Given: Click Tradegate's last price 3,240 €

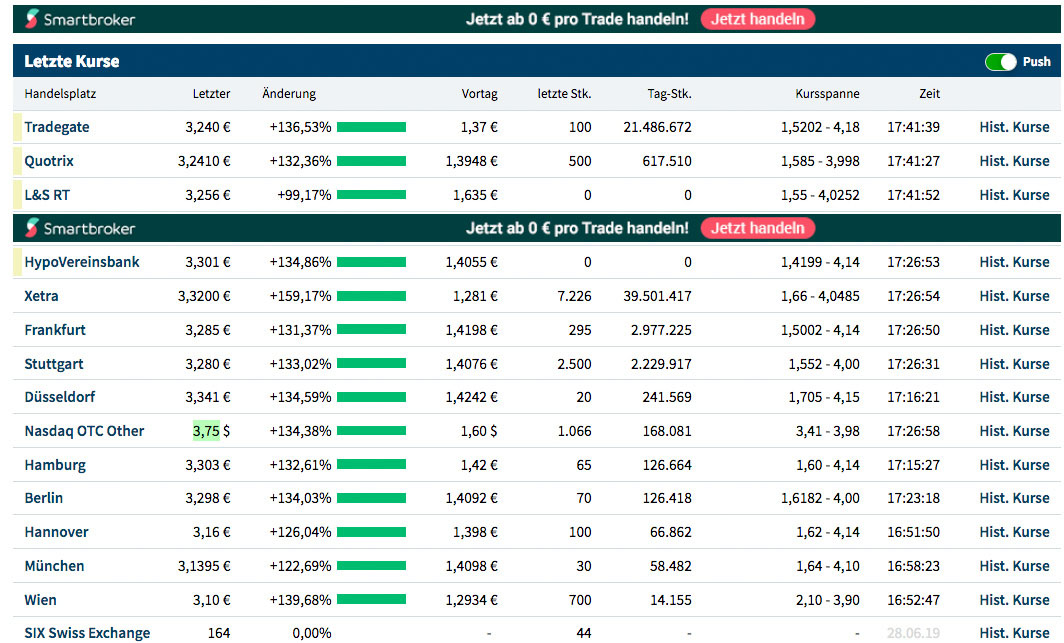Looking at the screenshot, I should 208,127.
